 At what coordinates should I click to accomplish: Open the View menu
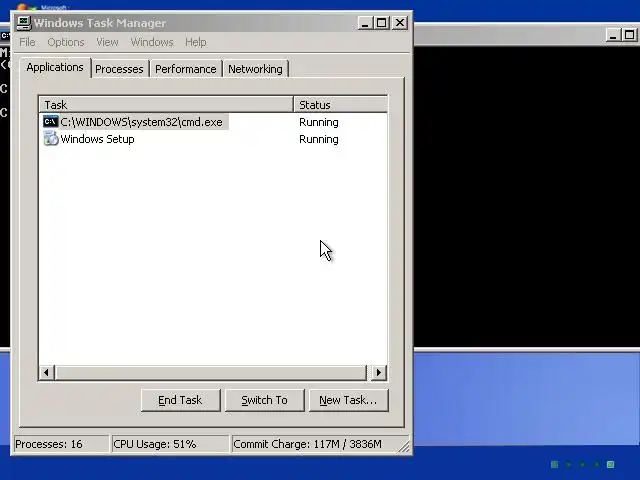pyautogui.click(x=107, y=42)
